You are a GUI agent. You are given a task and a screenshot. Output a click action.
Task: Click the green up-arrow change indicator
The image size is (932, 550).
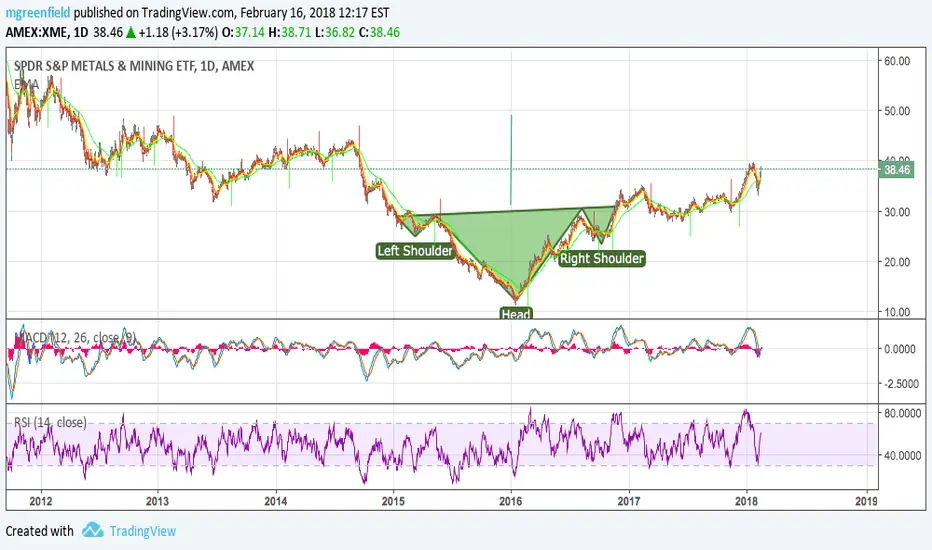point(131,32)
